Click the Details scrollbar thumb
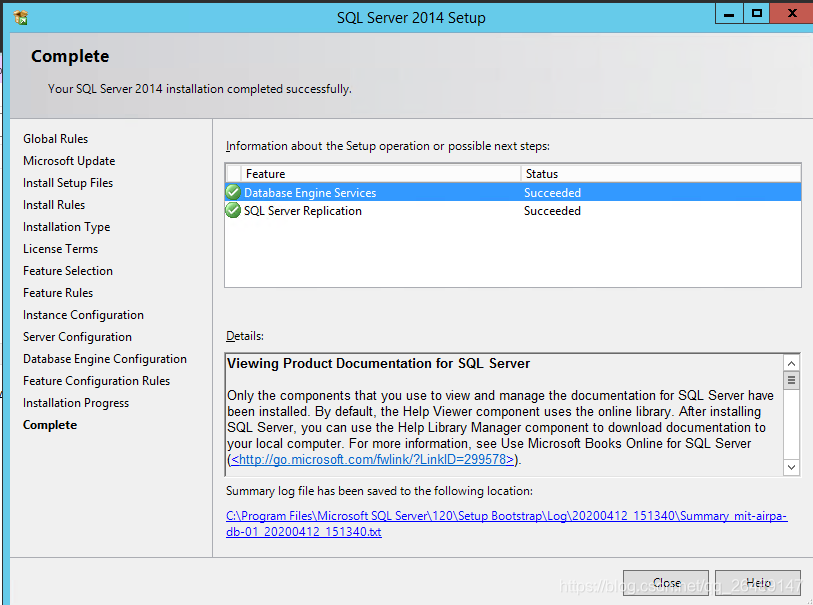 791,380
